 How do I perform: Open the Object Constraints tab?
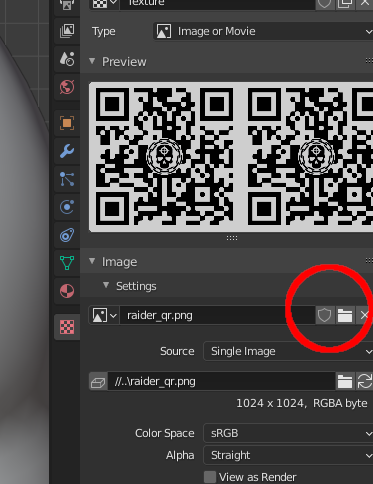click(x=67, y=235)
